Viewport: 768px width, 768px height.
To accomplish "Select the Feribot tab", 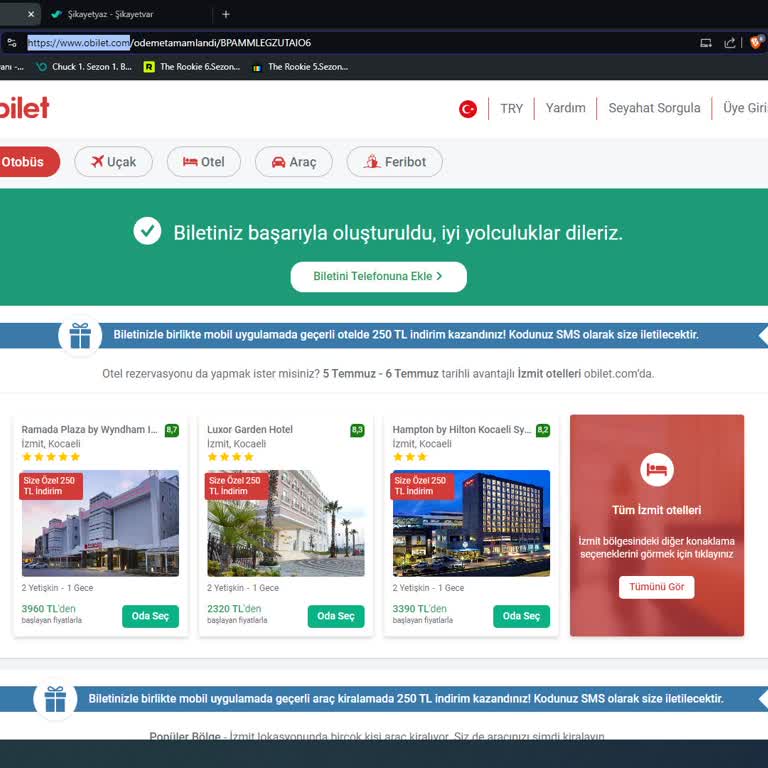I will click(394, 162).
